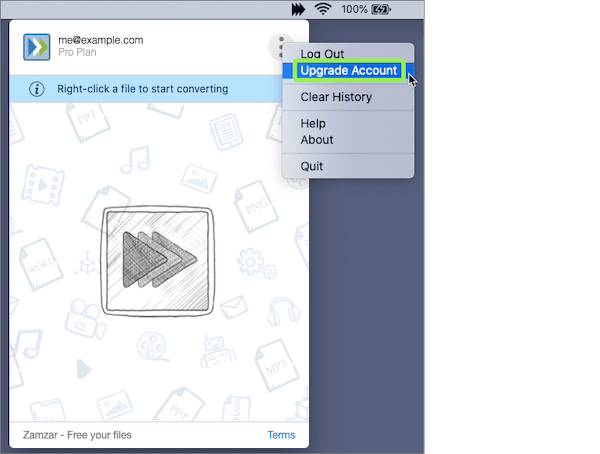Click the large sketched fast-forward Zamzar logo
Viewport: 600px width, 454px height.
click(x=157, y=261)
